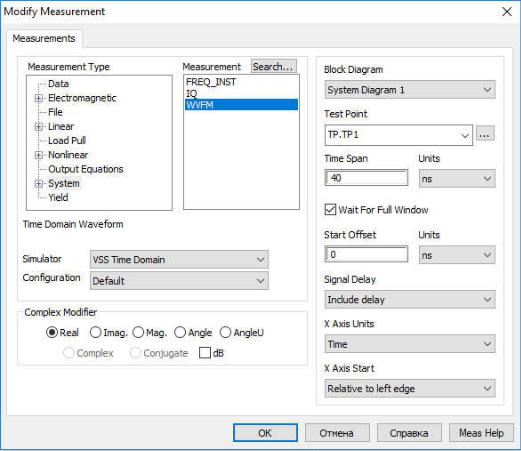Click the Справка help button
The height and width of the screenshot is (451, 521).
409,433
